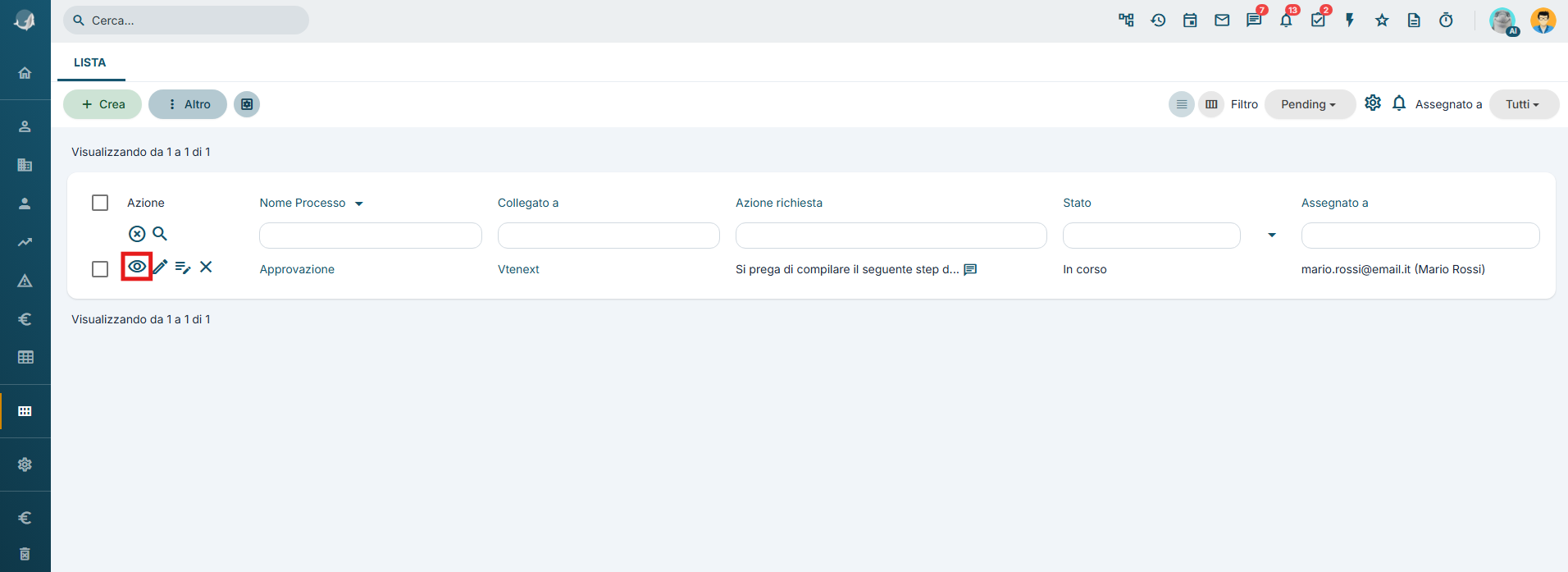Click the Crea button
The height and width of the screenshot is (572, 1568).
tap(103, 104)
